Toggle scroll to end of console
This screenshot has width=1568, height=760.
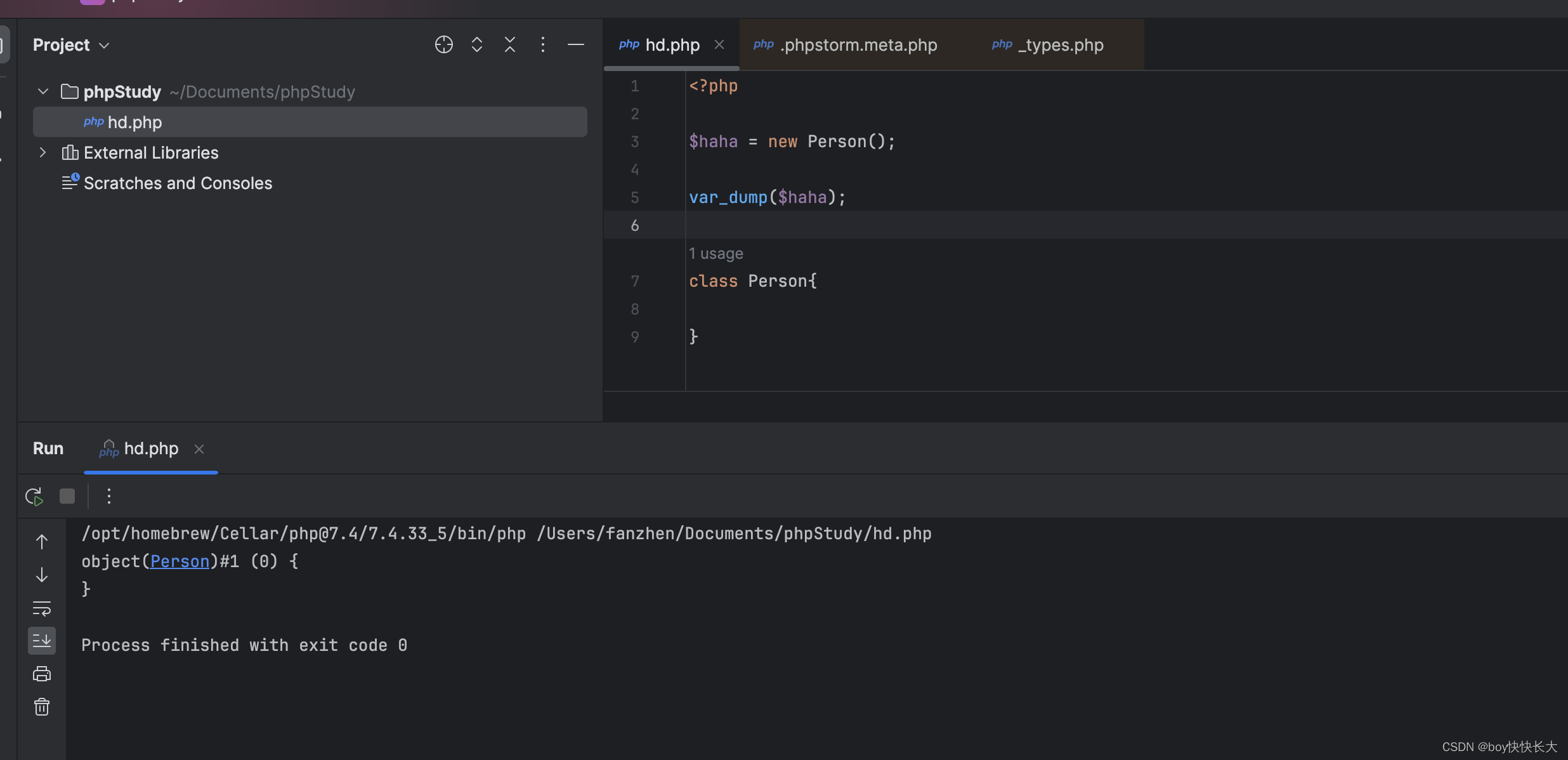click(x=42, y=641)
